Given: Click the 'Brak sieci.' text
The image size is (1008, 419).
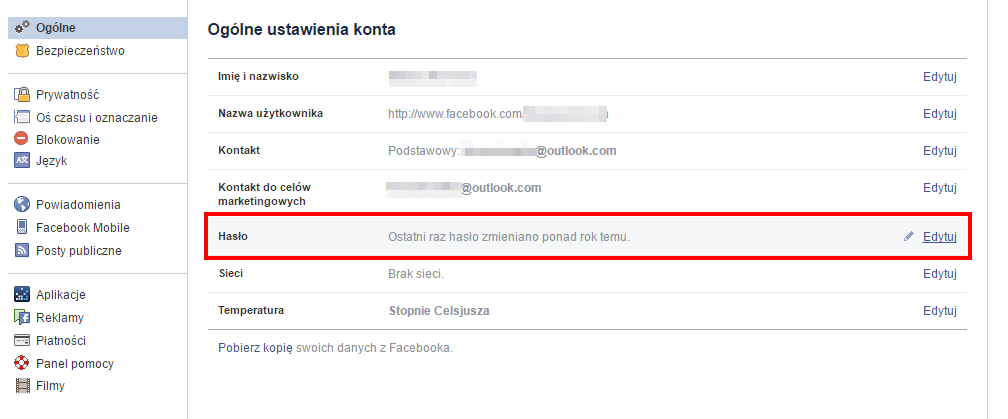Looking at the screenshot, I should coord(416,274).
